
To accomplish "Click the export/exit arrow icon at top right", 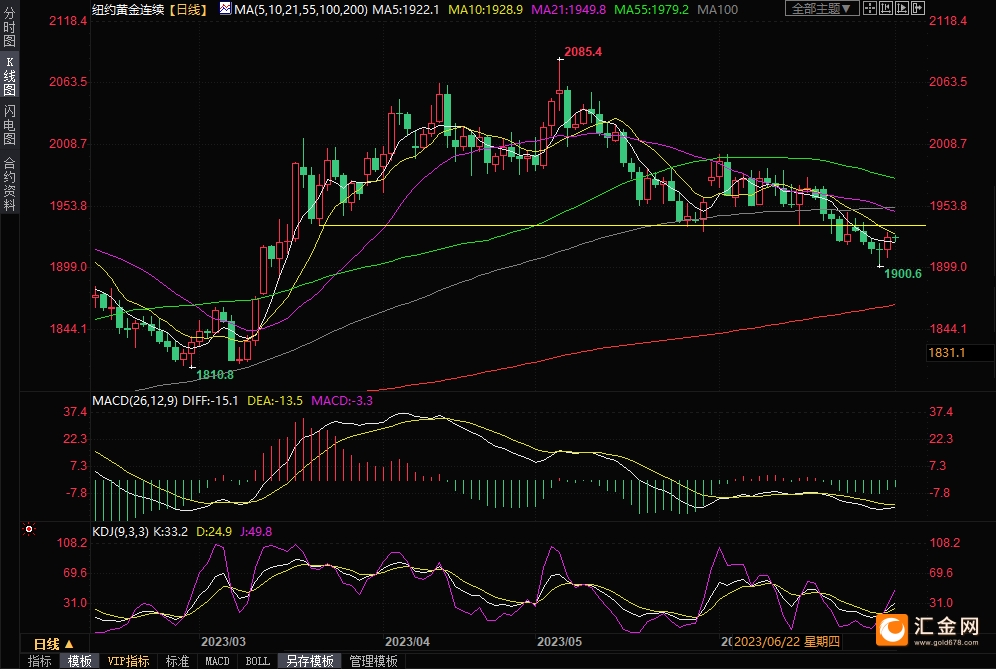I will [x=918, y=8].
